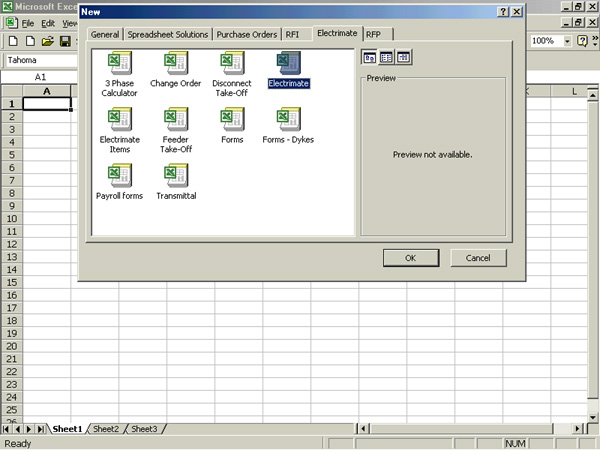This screenshot has height=450, width=600.
Task: Open the RFI tab
Action: [292, 34]
